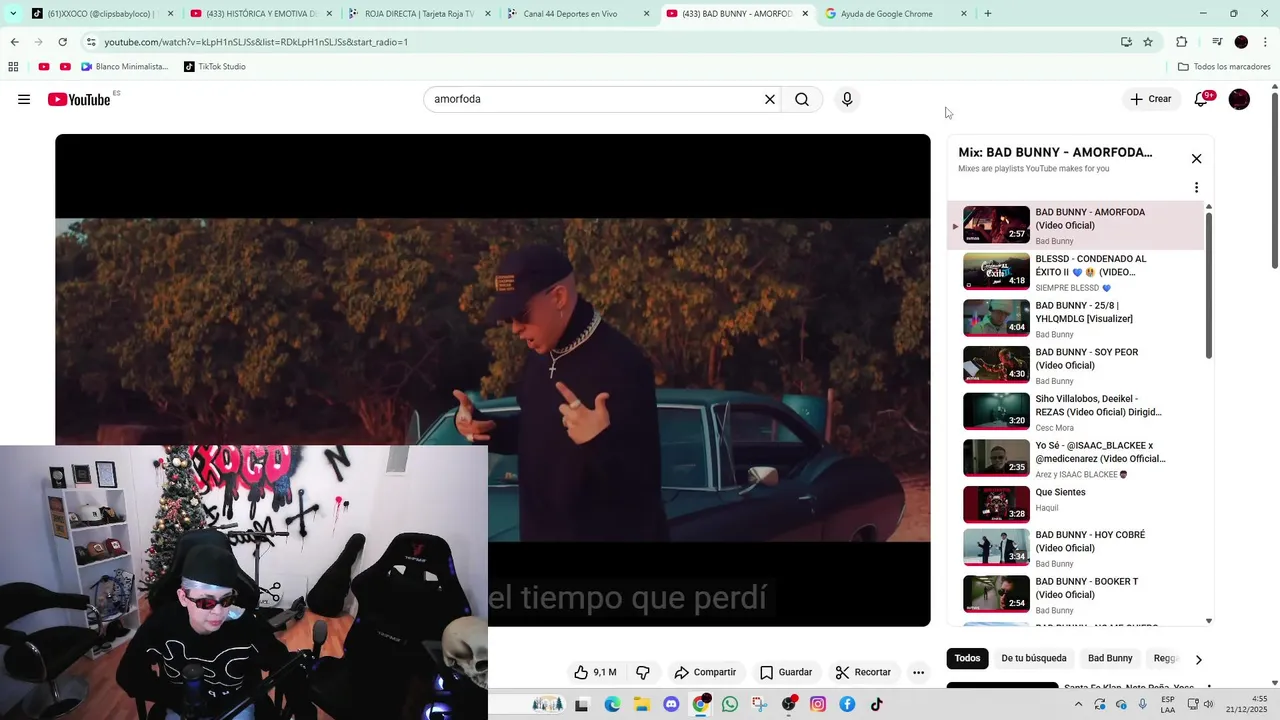The image size is (1280, 720).
Task: Switch to the XXOCO TikTok tab
Action: pos(102,14)
